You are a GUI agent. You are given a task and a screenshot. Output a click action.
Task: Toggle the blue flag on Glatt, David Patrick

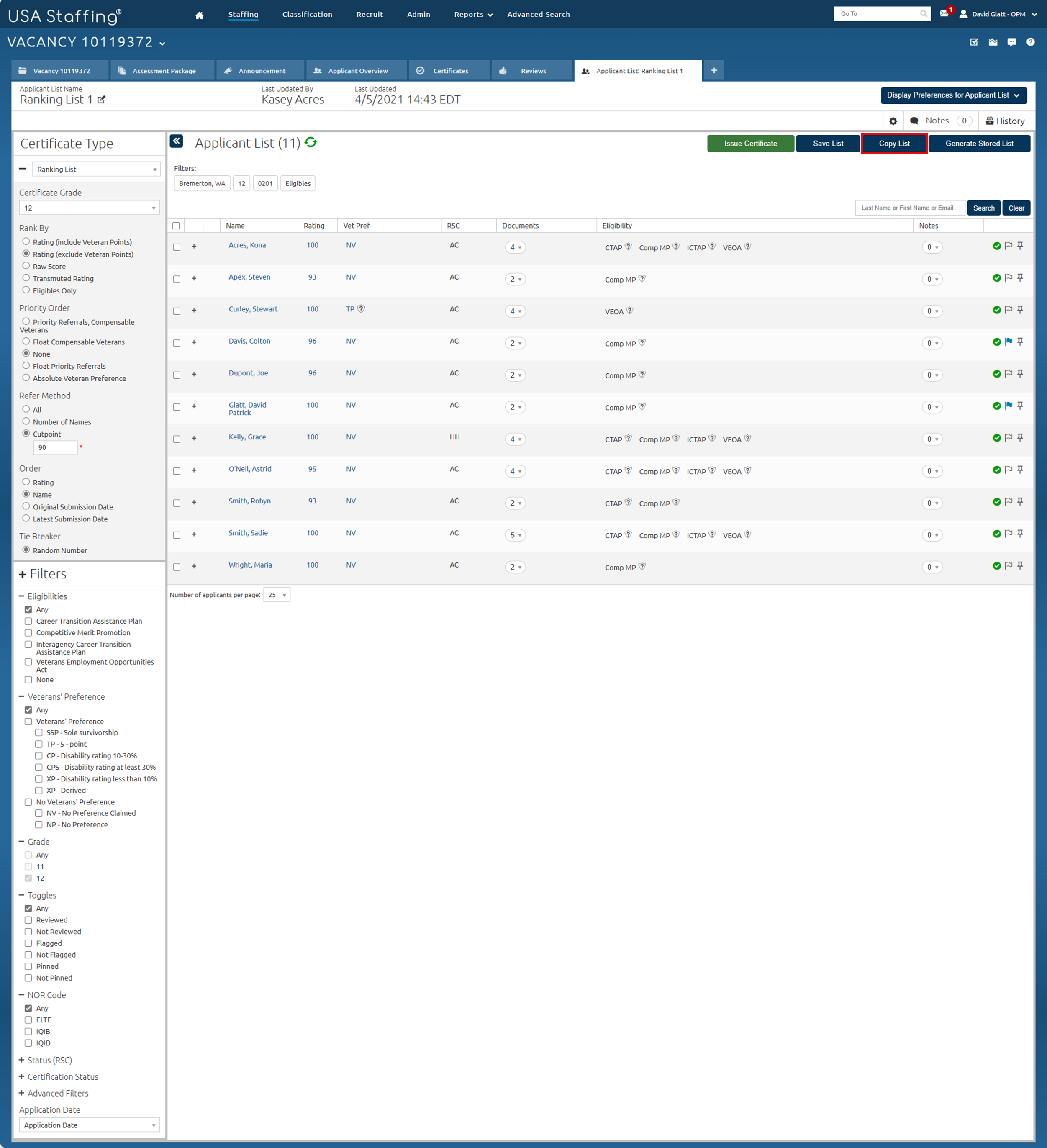pos(1008,406)
